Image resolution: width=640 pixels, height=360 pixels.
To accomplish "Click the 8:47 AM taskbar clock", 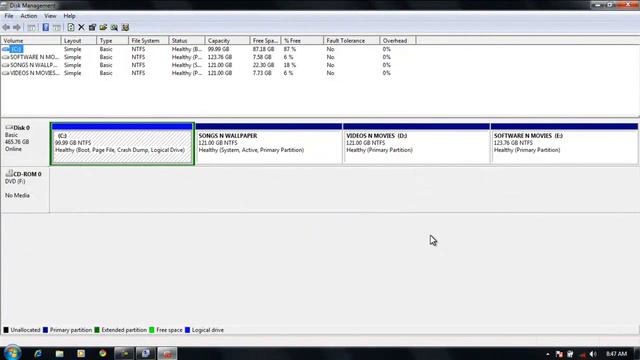I will tap(616, 353).
